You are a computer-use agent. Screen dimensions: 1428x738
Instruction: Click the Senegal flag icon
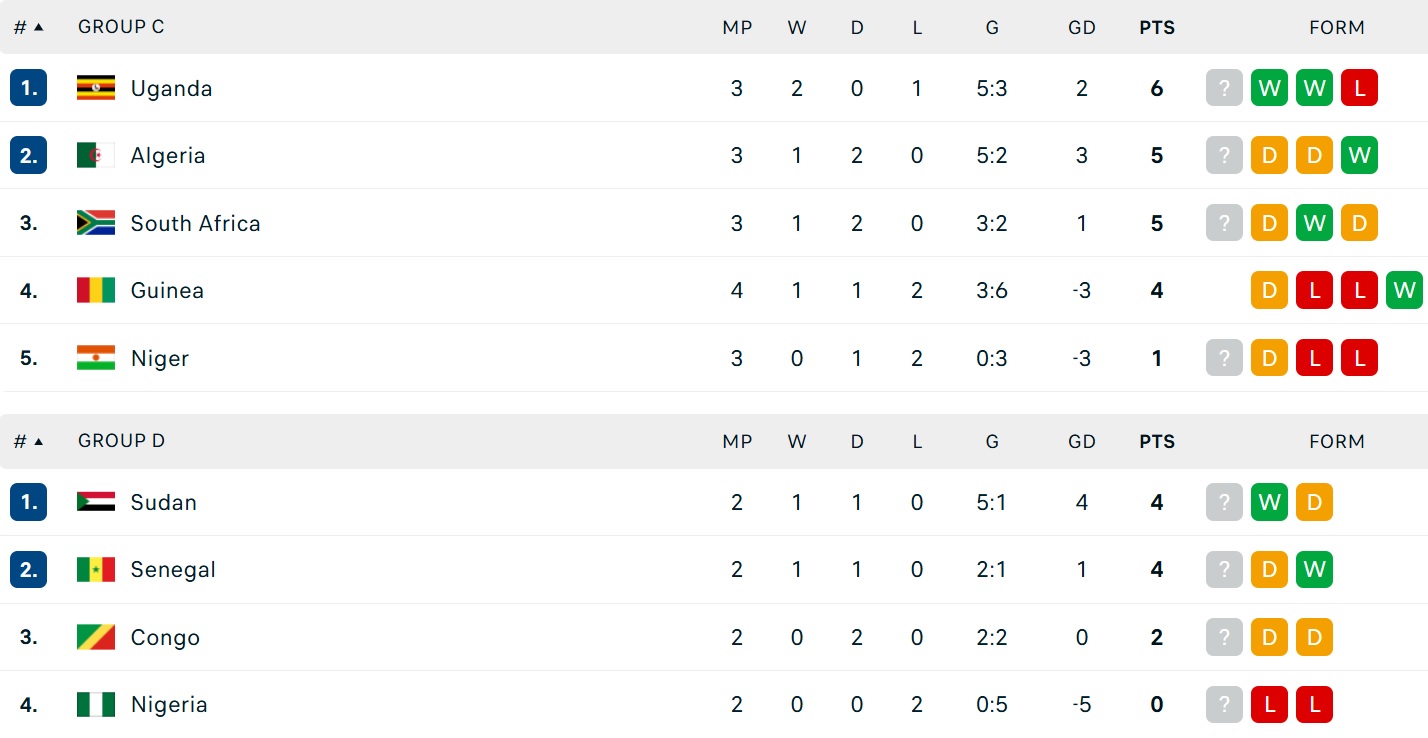click(x=96, y=570)
